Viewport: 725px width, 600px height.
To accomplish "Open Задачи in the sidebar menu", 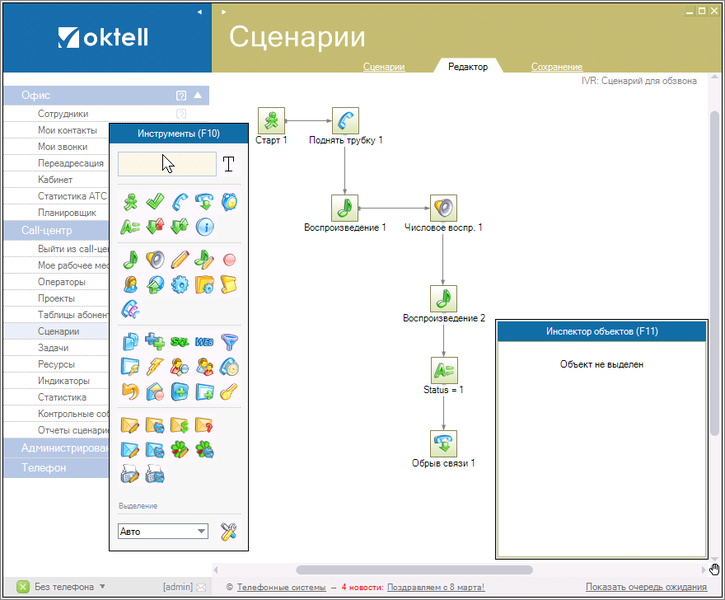I will [53, 348].
